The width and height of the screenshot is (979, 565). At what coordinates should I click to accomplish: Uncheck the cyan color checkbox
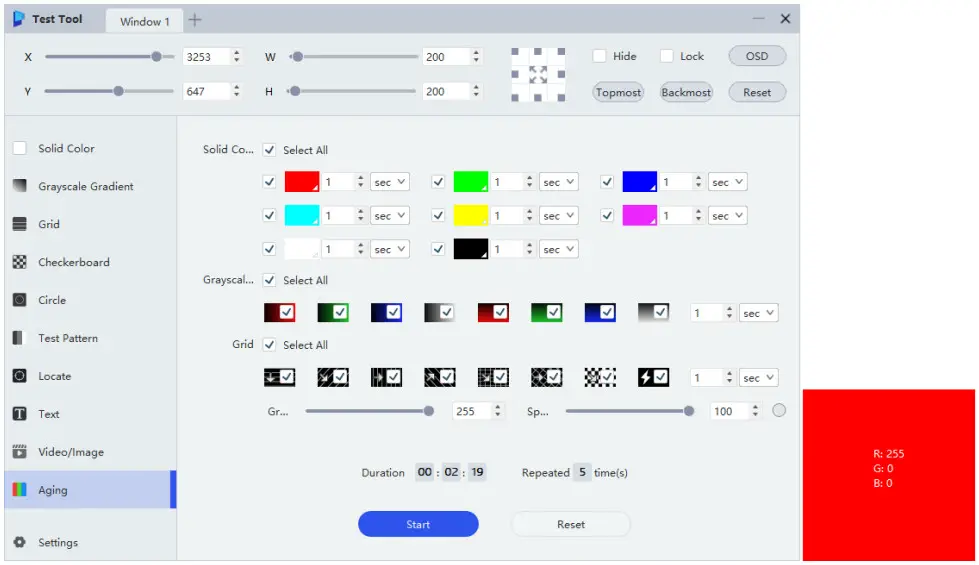(269, 215)
